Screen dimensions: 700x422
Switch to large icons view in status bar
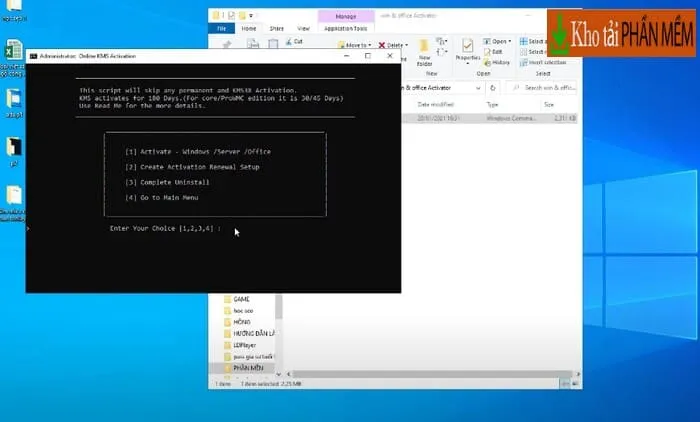click(x=575, y=383)
